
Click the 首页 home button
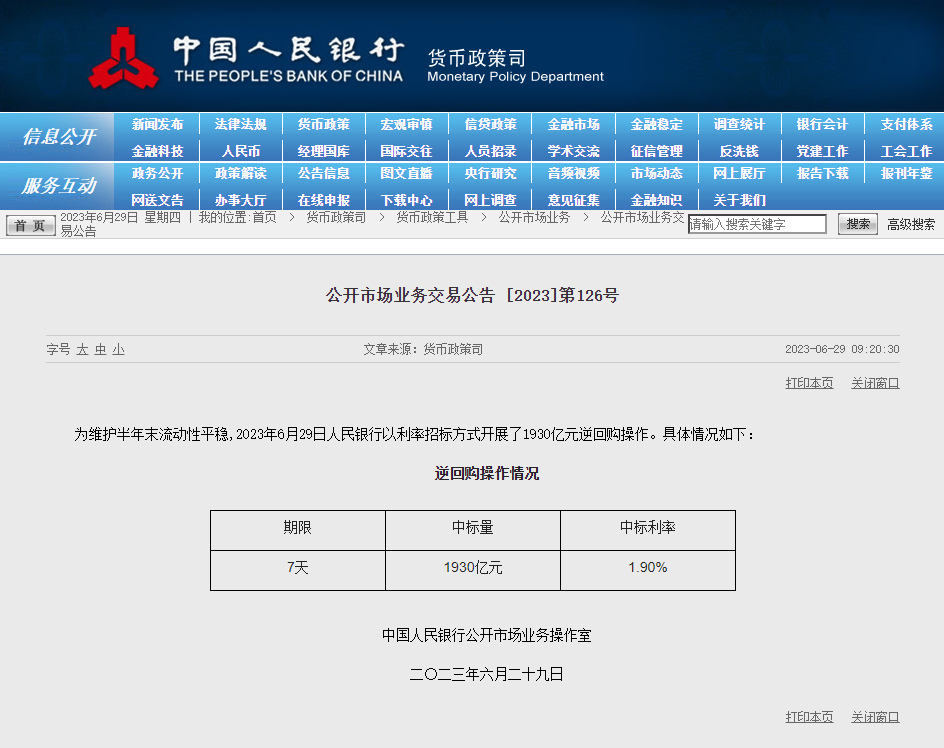30,225
